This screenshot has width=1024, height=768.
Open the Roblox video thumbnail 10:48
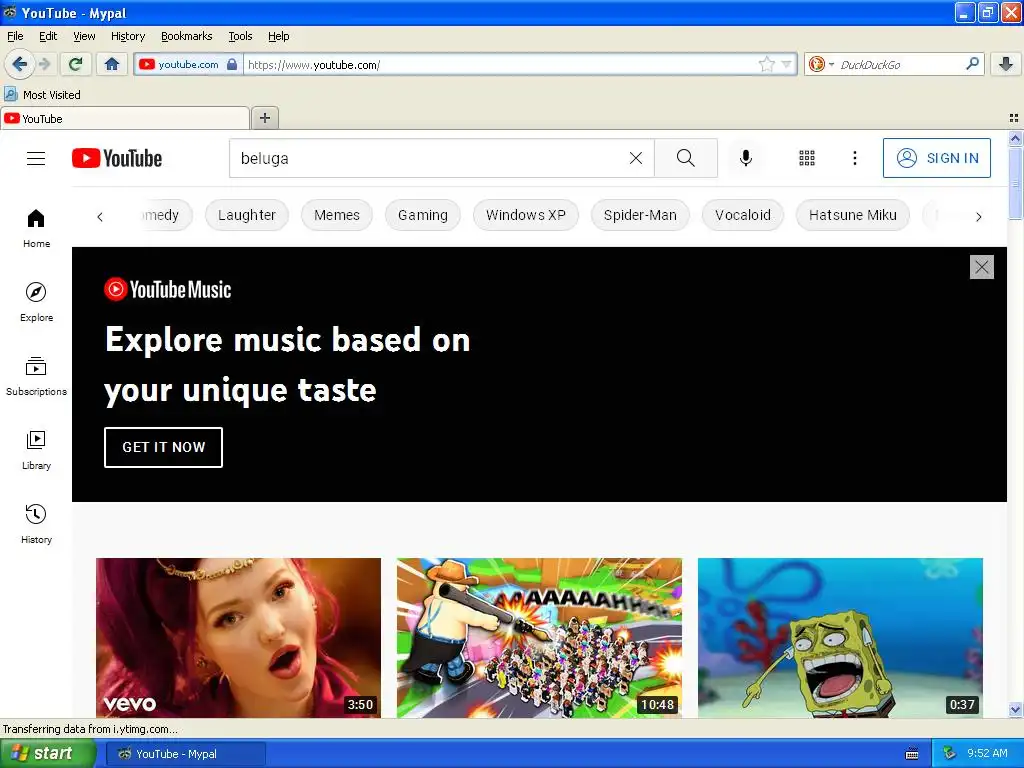click(539, 637)
